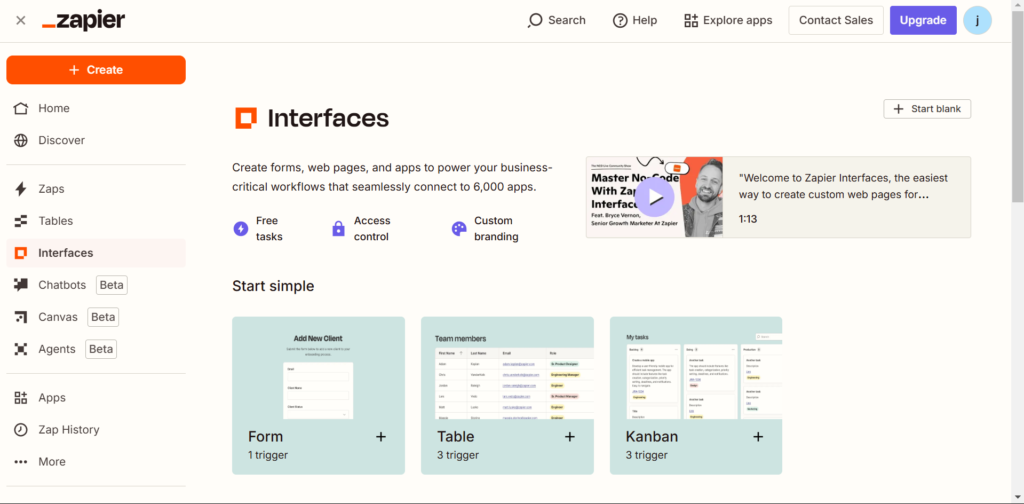Click the large Interfaces heading logo

(246, 118)
